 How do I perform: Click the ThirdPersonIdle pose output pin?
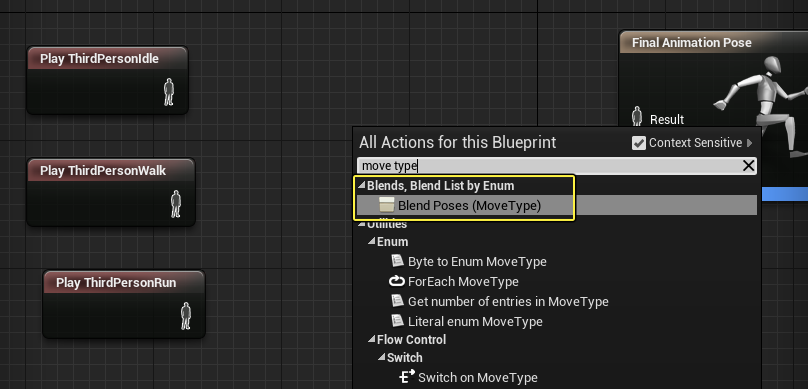[x=169, y=92]
